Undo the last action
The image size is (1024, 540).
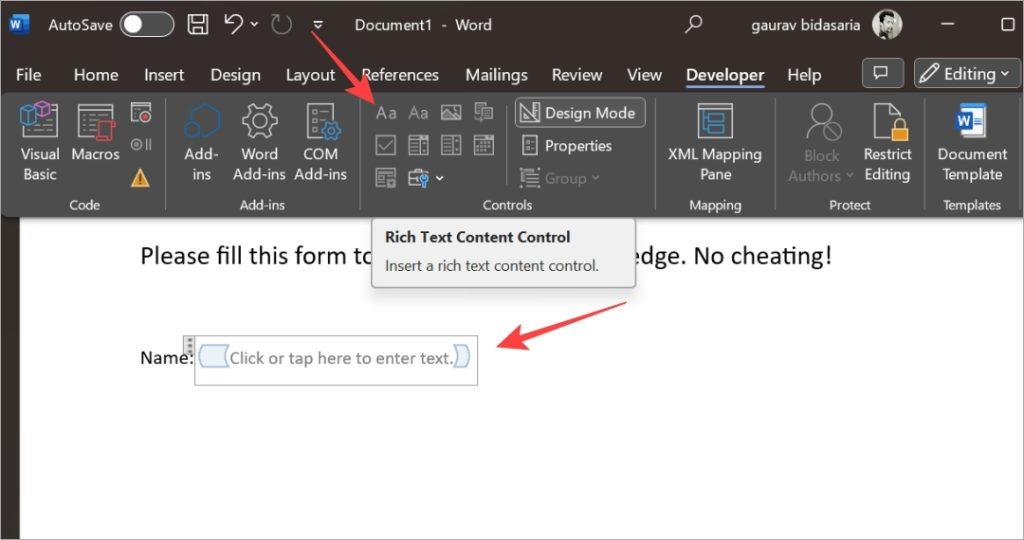tap(233, 25)
